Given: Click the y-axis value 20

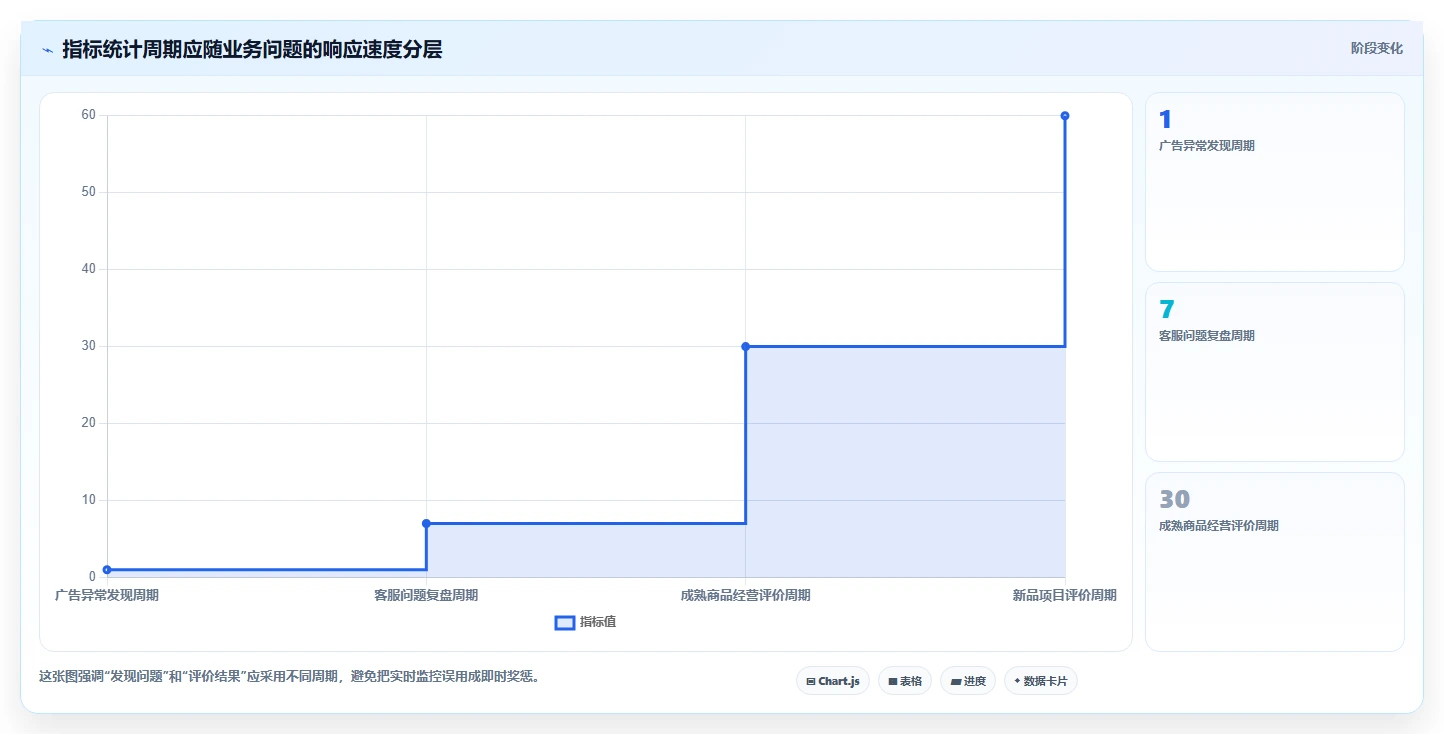Looking at the screenshot, I should [89, 423].
